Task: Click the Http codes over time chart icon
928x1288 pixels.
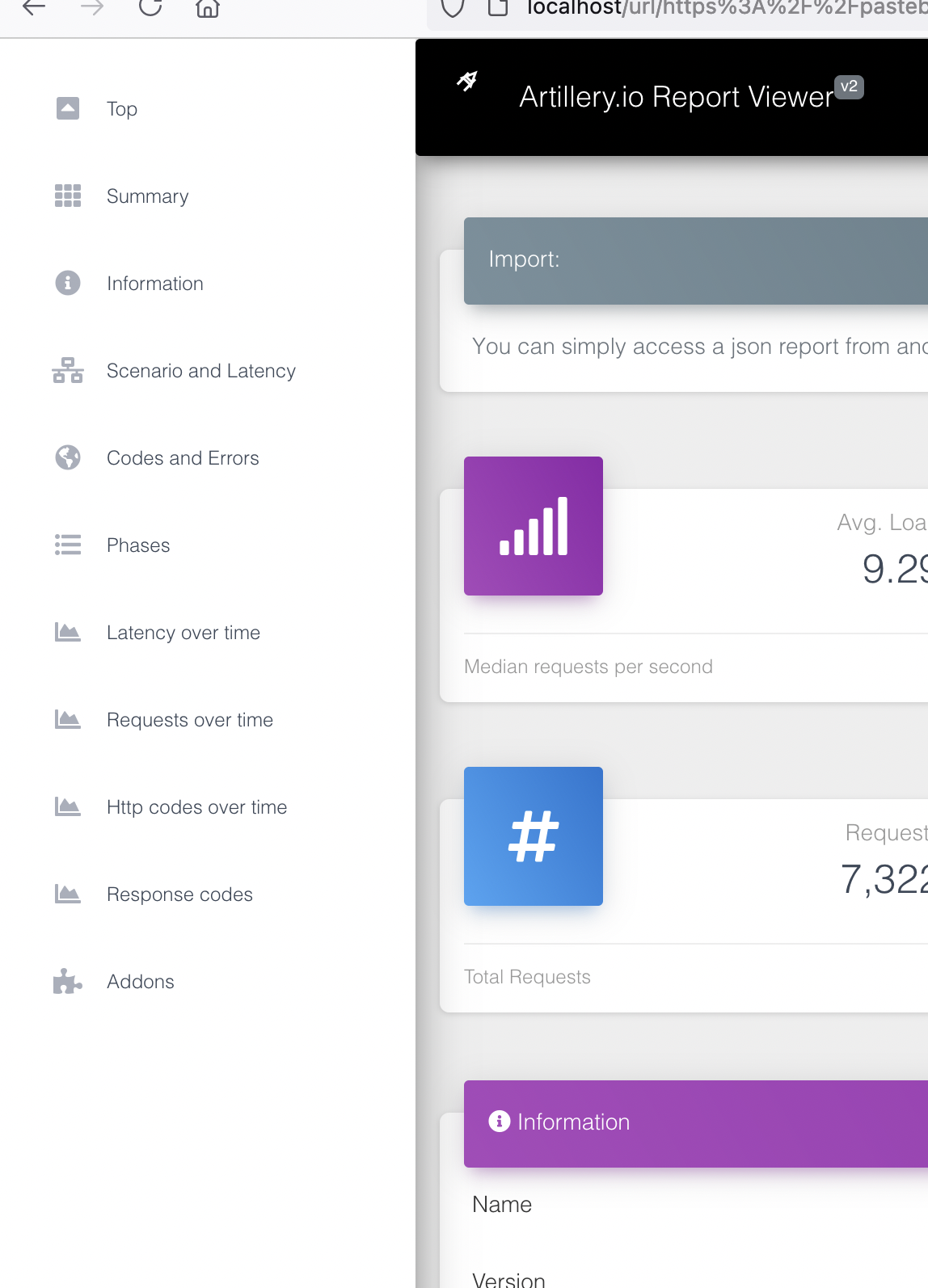Action: (68, 806)
